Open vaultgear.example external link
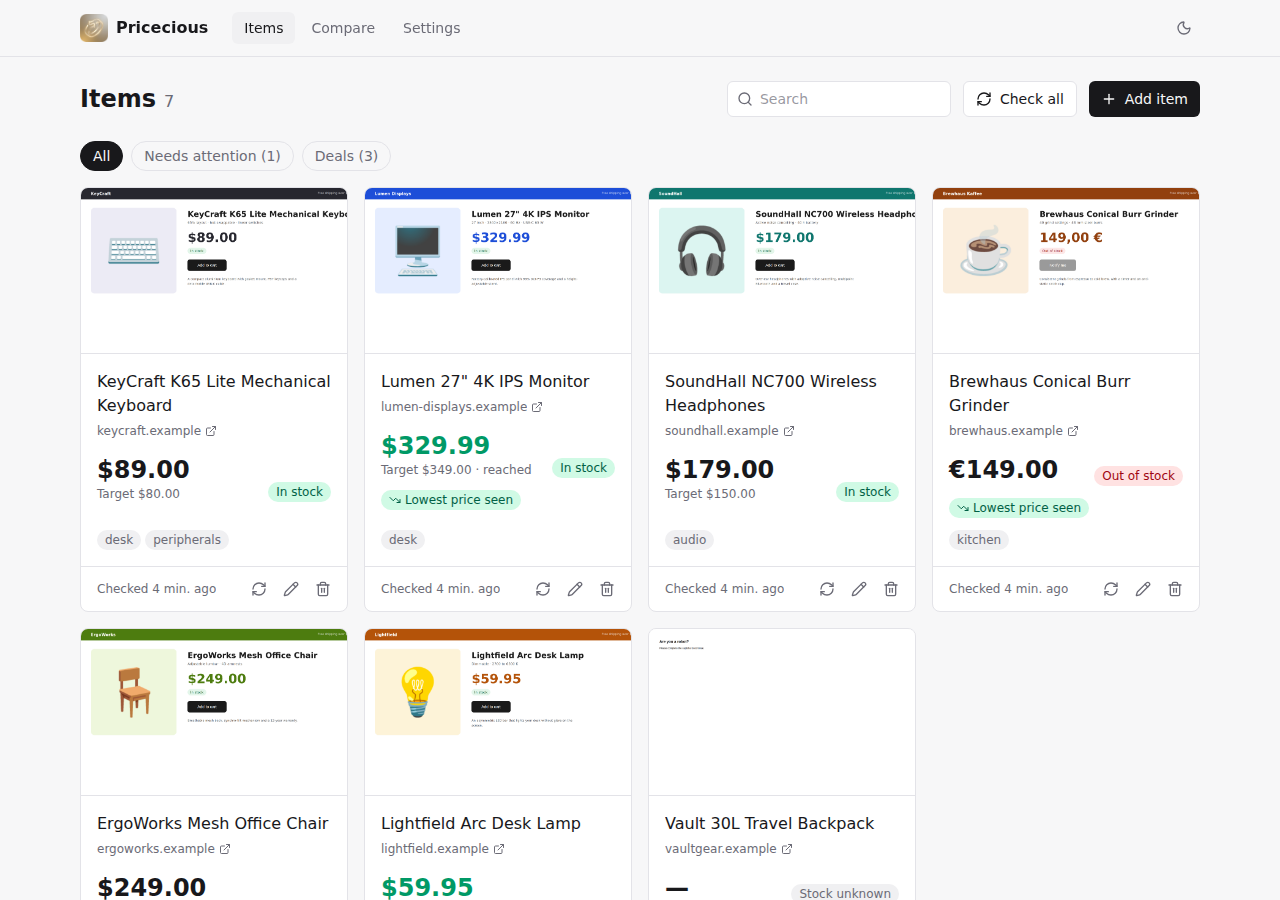The height and width of the screenshot is (900, 1280). pyautogui.click(x=729, y=849)
